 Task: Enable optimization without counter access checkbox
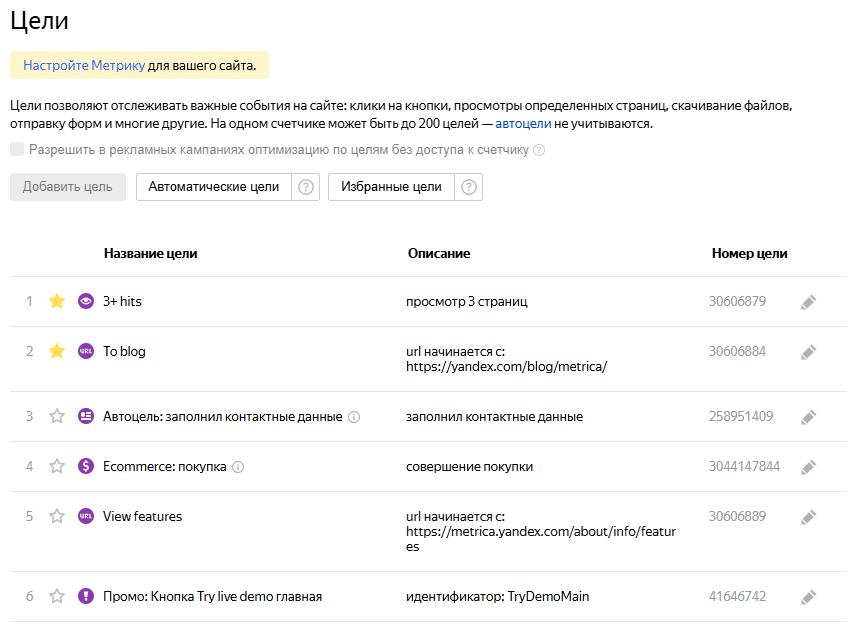click(x=17, y=150)
